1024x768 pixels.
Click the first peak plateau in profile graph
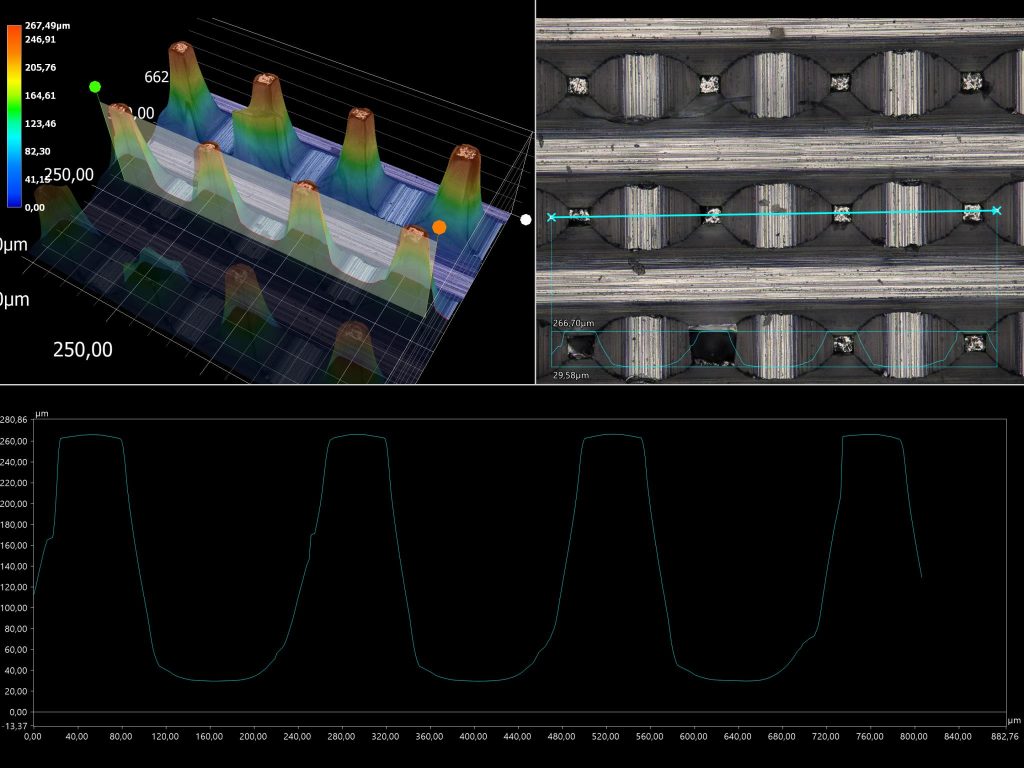90,435
